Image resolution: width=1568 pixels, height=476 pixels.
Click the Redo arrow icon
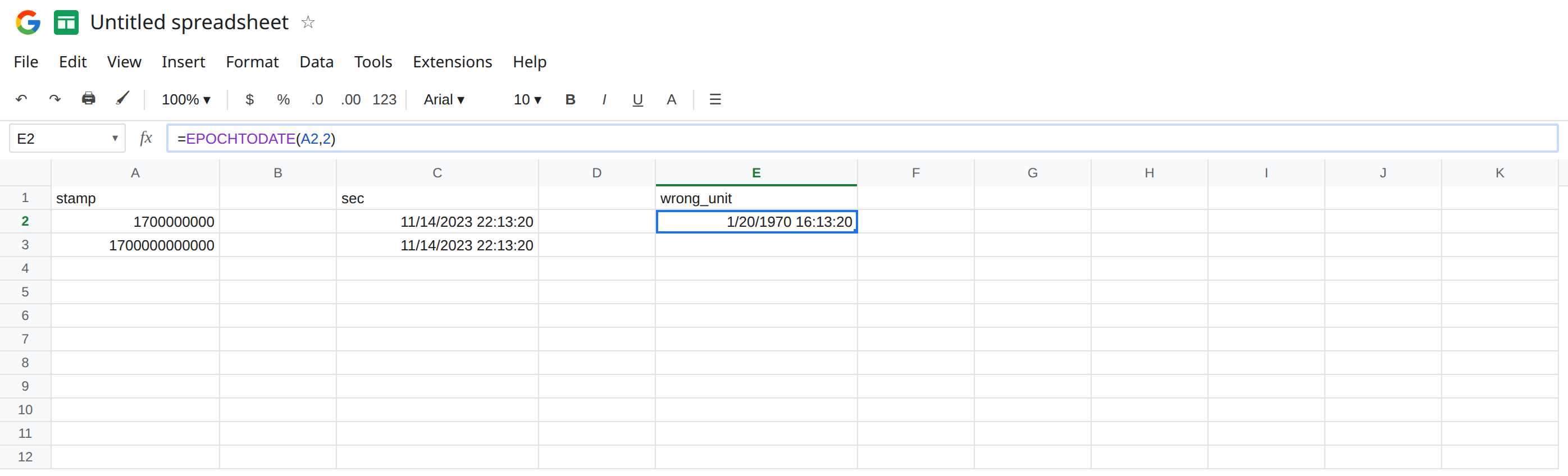55,99
